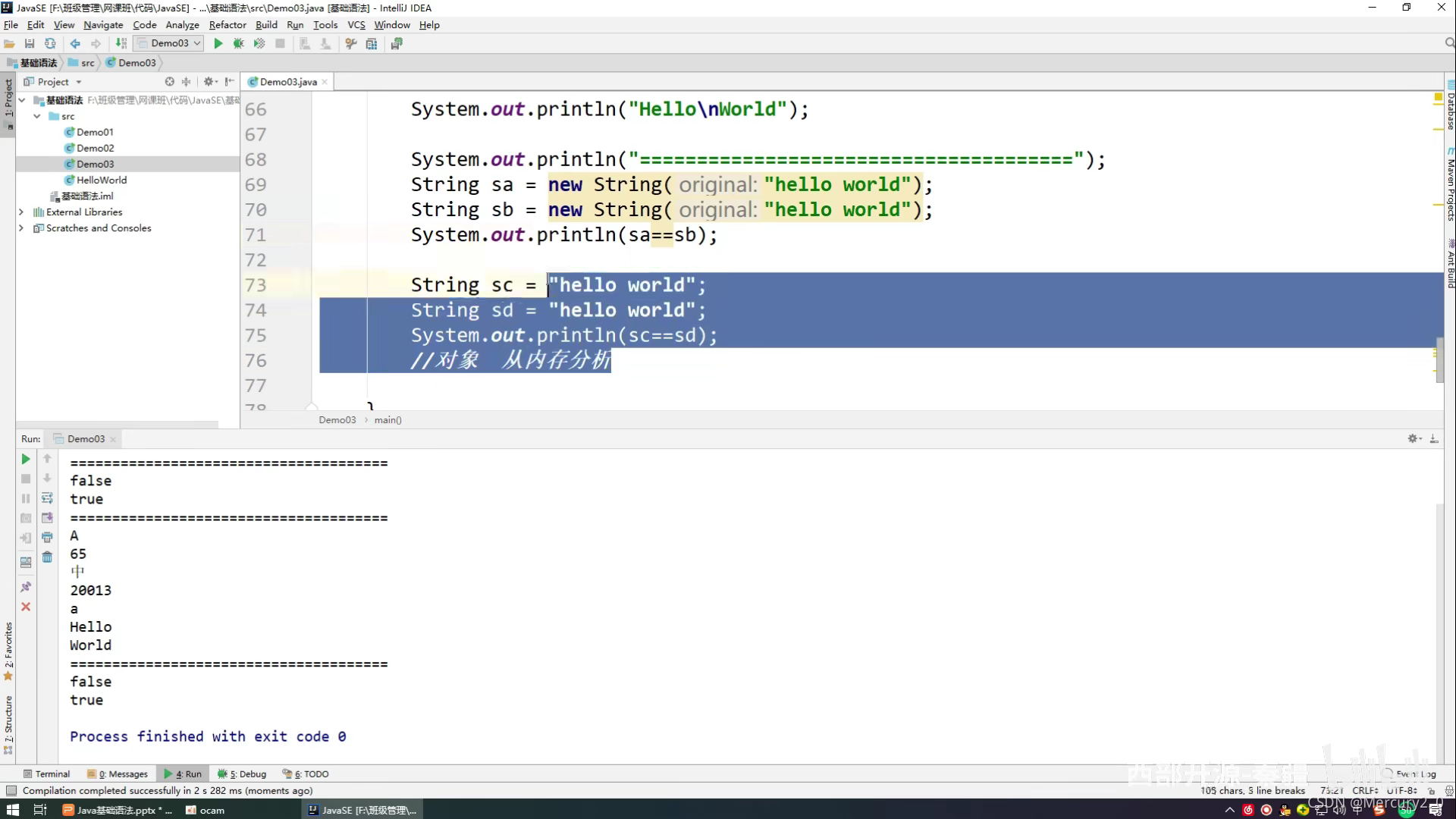Viewport: 1456px width, 819px height.
Task: Open Settings via the wrench icon
Action: point(351,43)
